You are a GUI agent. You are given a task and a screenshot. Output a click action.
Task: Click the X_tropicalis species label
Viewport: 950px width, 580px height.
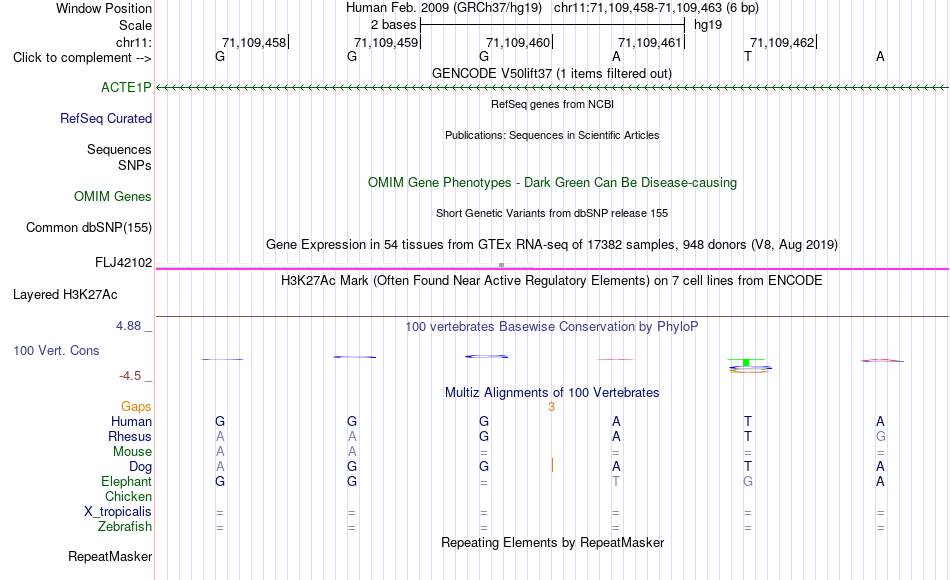click(x=118, y=512)
